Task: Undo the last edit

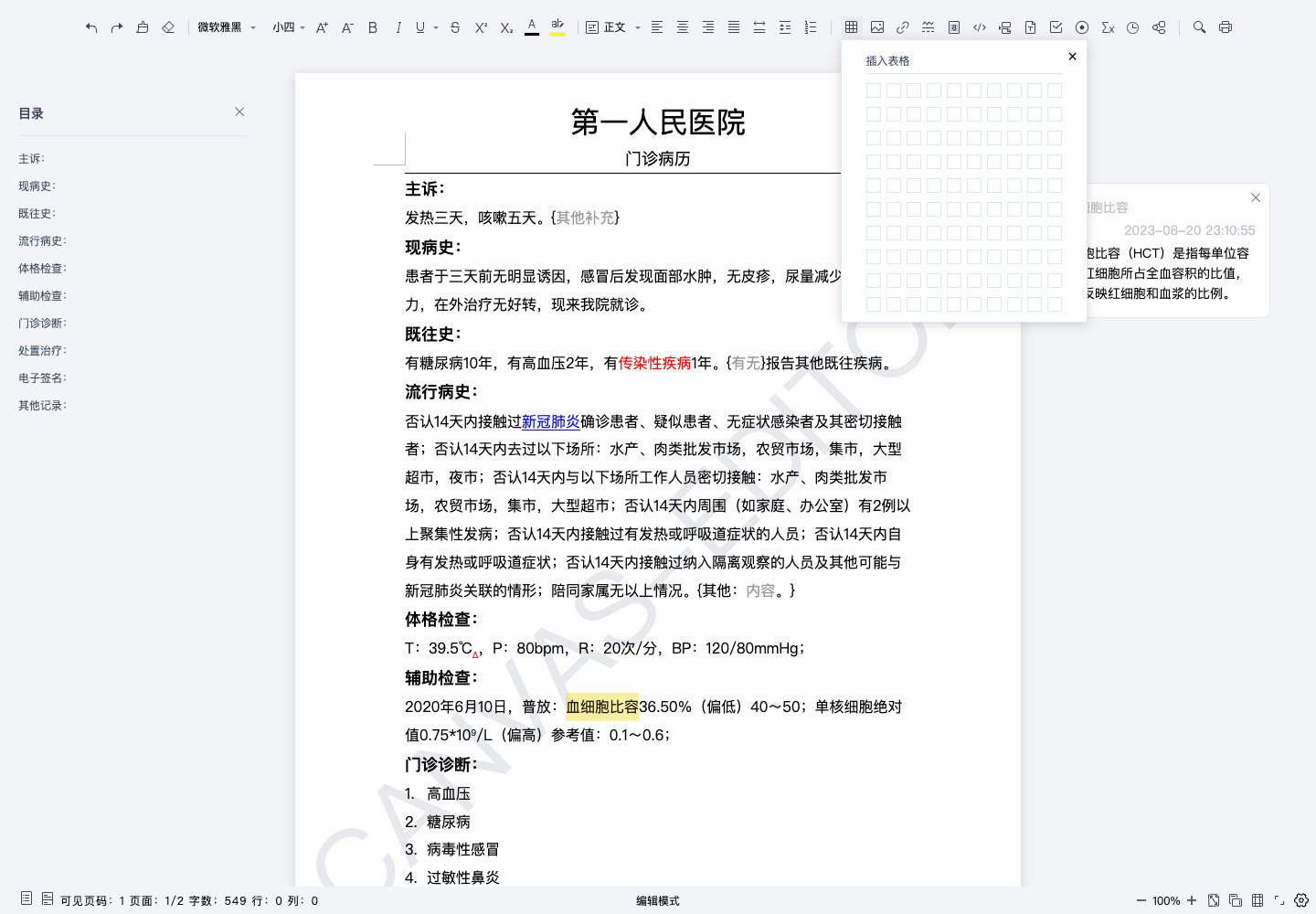Action: pyautogui.click(x=91, y=27)
